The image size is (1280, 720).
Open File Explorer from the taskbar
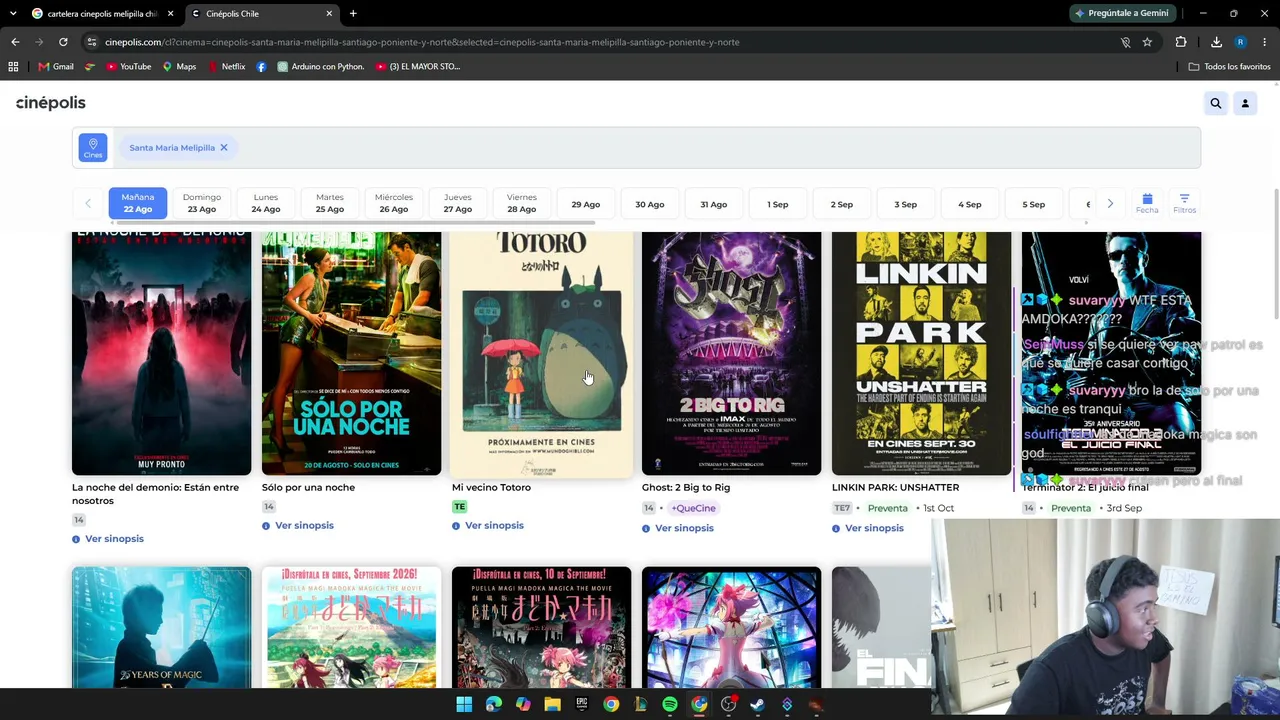coord(552,705)
